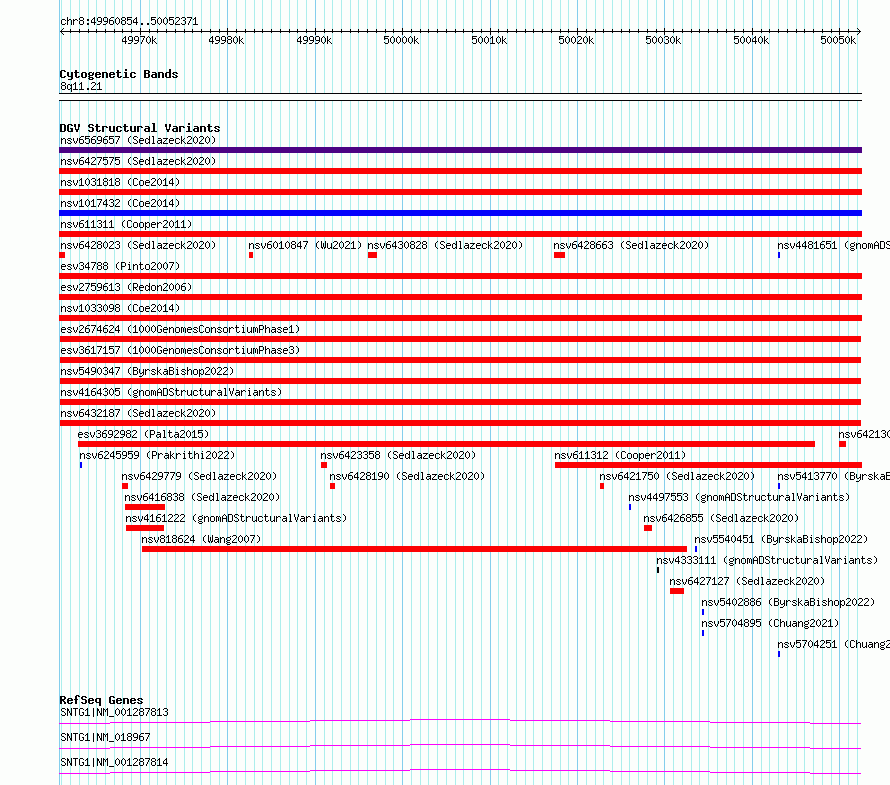
Task: Select the 49970k ruler position label
Action: click(x=139, y=40)
